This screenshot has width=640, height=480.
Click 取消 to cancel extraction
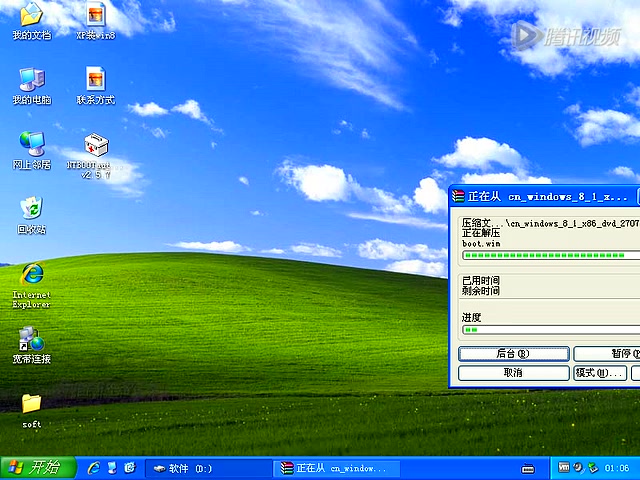[x=513, y=373]
